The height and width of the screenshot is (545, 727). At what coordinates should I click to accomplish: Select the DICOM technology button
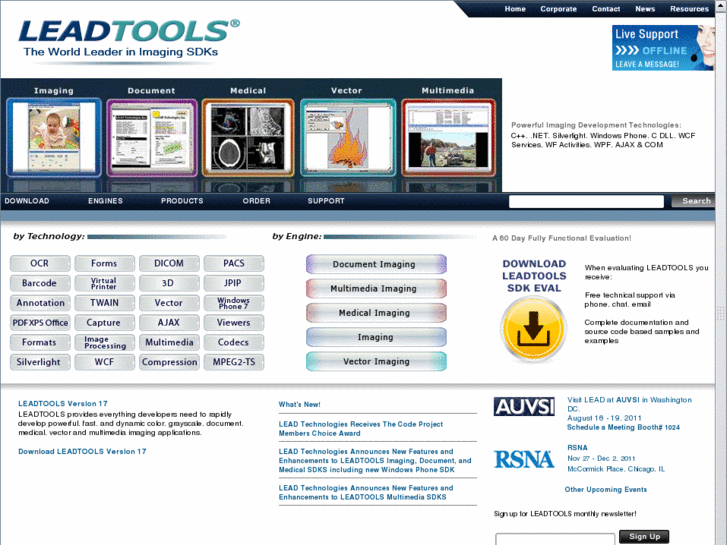169,263
